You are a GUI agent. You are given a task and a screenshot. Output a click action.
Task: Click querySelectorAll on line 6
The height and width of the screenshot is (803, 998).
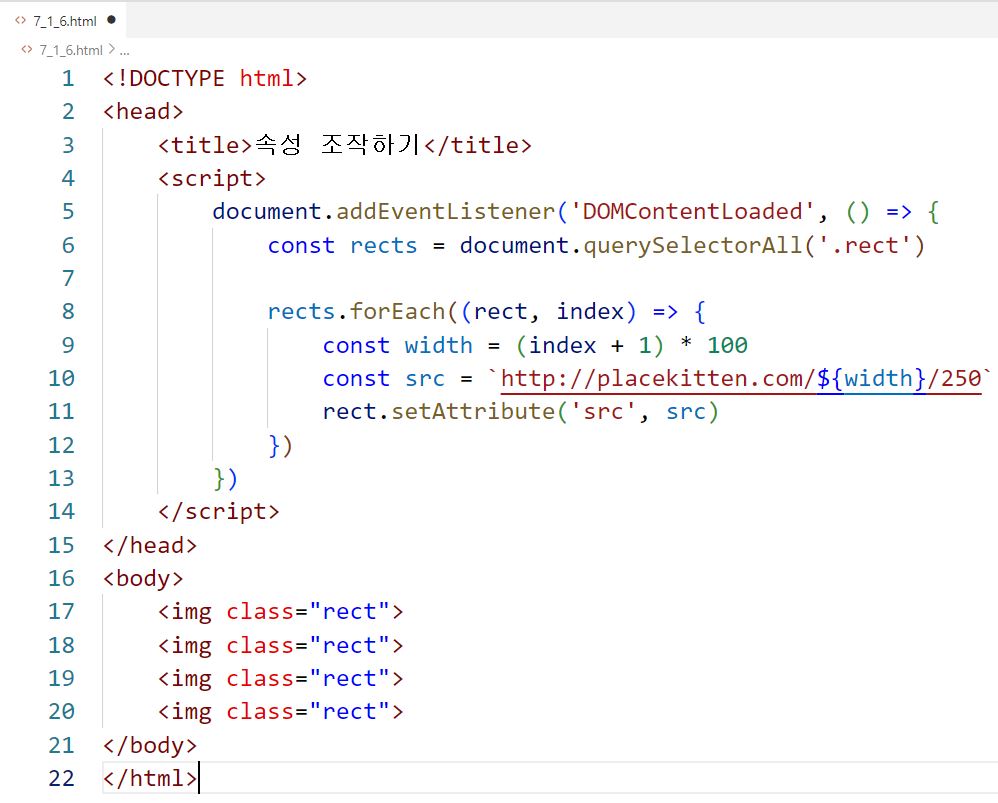(693, 246)
